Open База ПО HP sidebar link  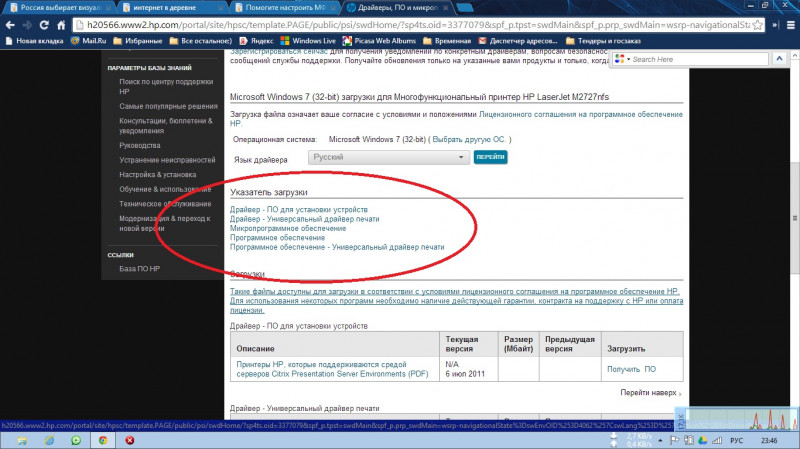coord(139,268)
